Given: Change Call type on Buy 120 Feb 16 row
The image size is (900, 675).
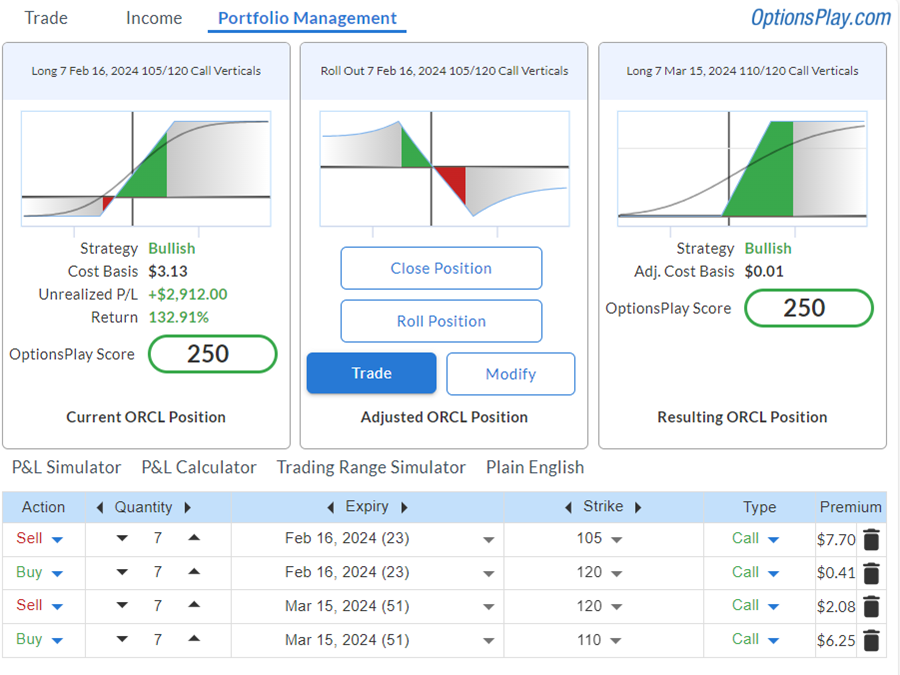Looking at the screenshot, I should point(773,573).
